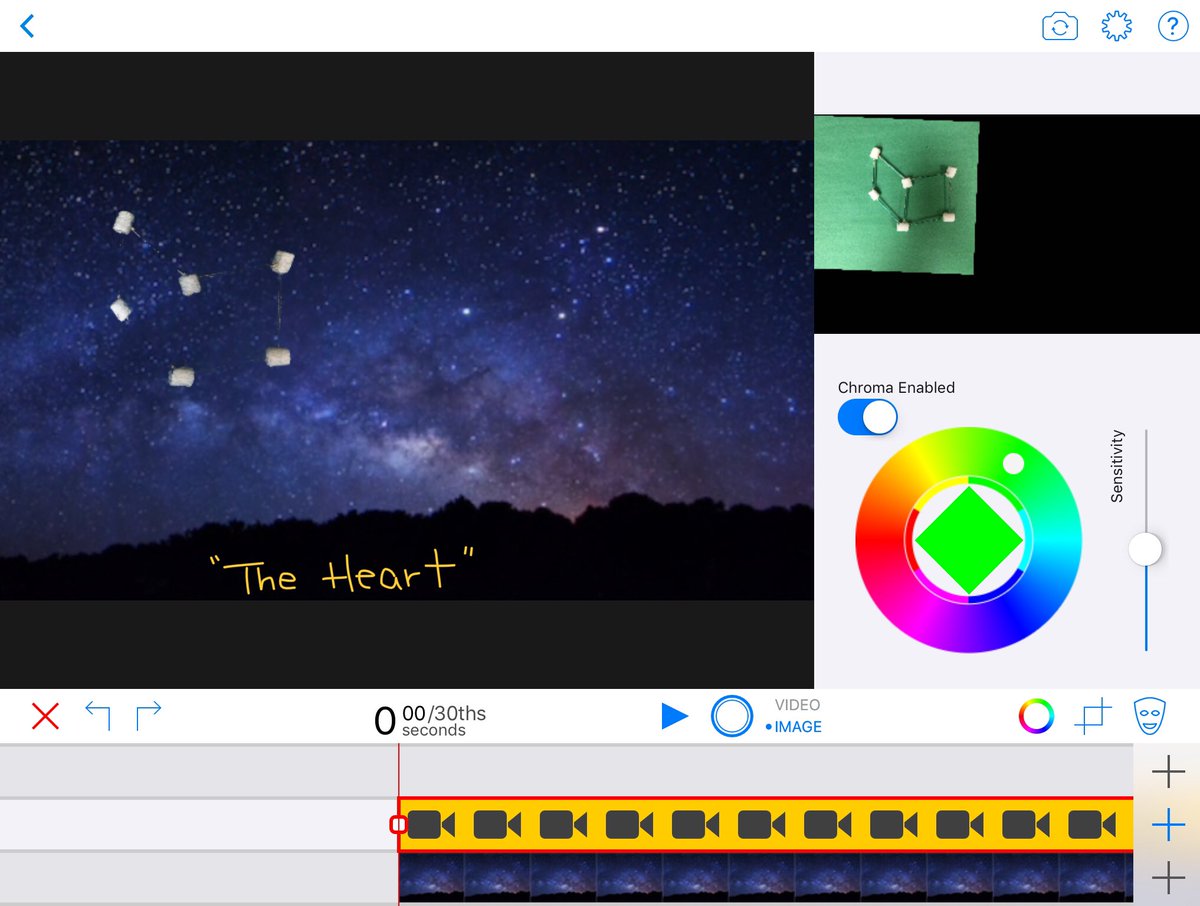This screenshot has height=906, width=1200.
Task: Switch output mode from Image to Video
Action: coord(796,704)
